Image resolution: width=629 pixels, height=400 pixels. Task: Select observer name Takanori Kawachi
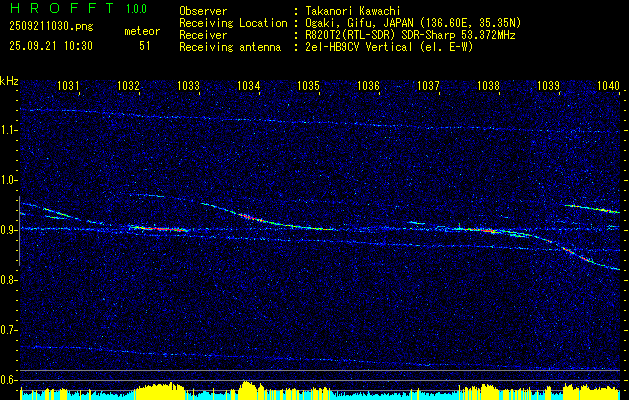click(x=353, y=11)
